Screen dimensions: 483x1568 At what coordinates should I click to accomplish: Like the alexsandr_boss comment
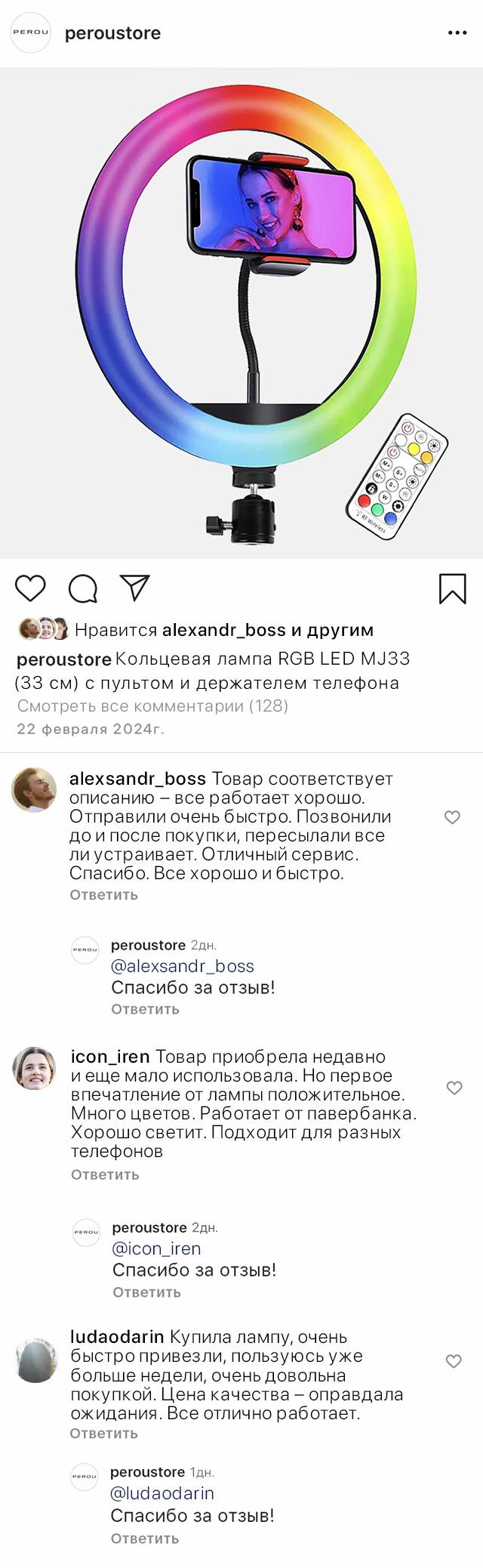click(452, 817)
